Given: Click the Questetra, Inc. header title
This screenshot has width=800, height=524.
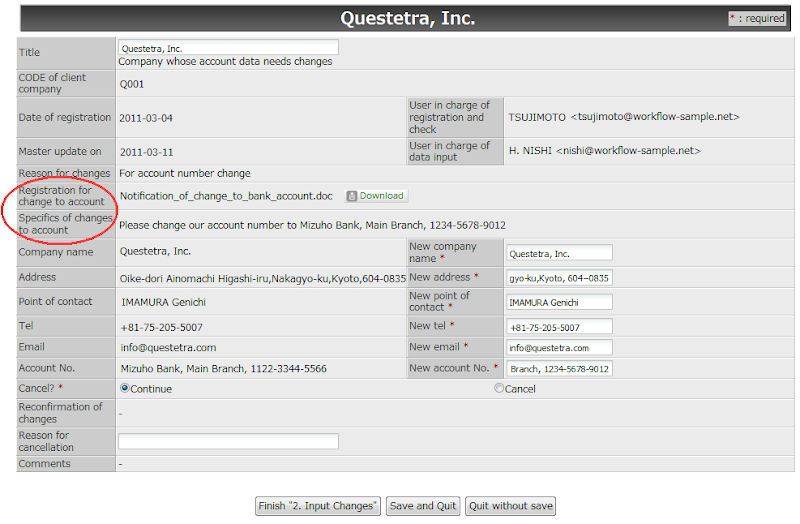Looking at the screenshot, I should click(x=408, y=18).
